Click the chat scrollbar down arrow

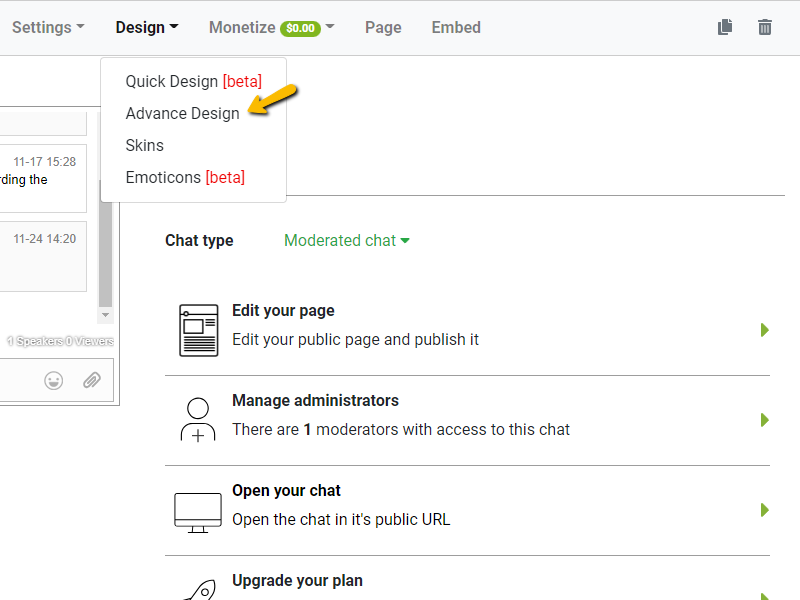click(x=106, y=315)
